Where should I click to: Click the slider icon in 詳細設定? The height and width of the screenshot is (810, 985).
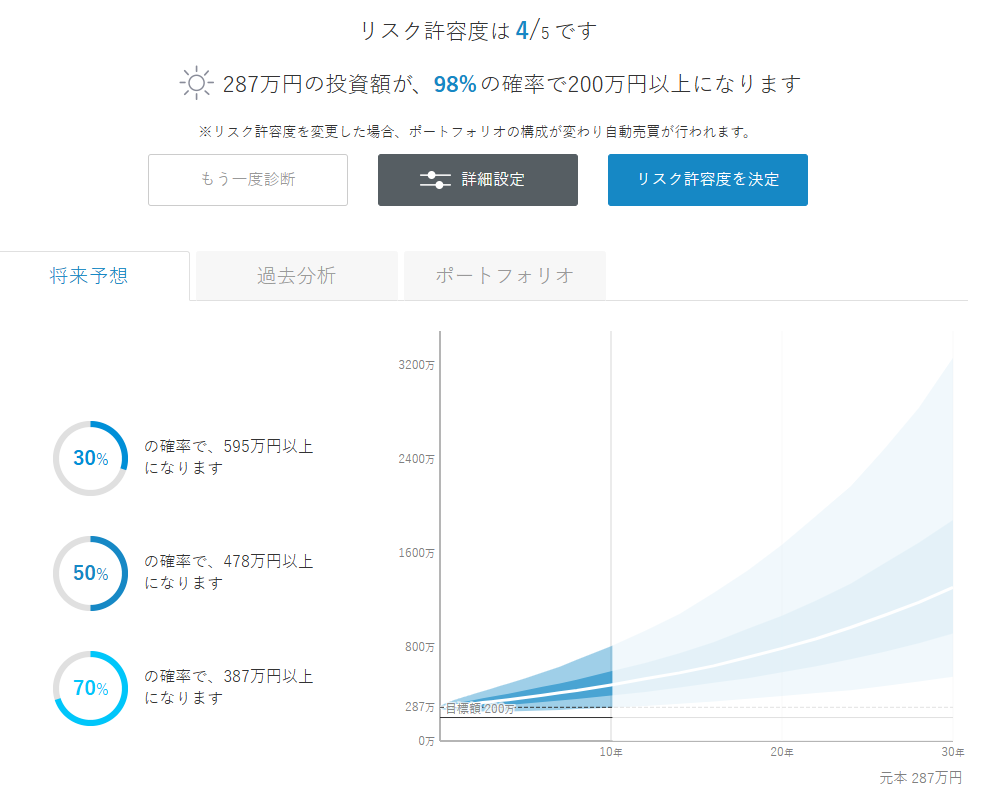(x=435, y=180)
